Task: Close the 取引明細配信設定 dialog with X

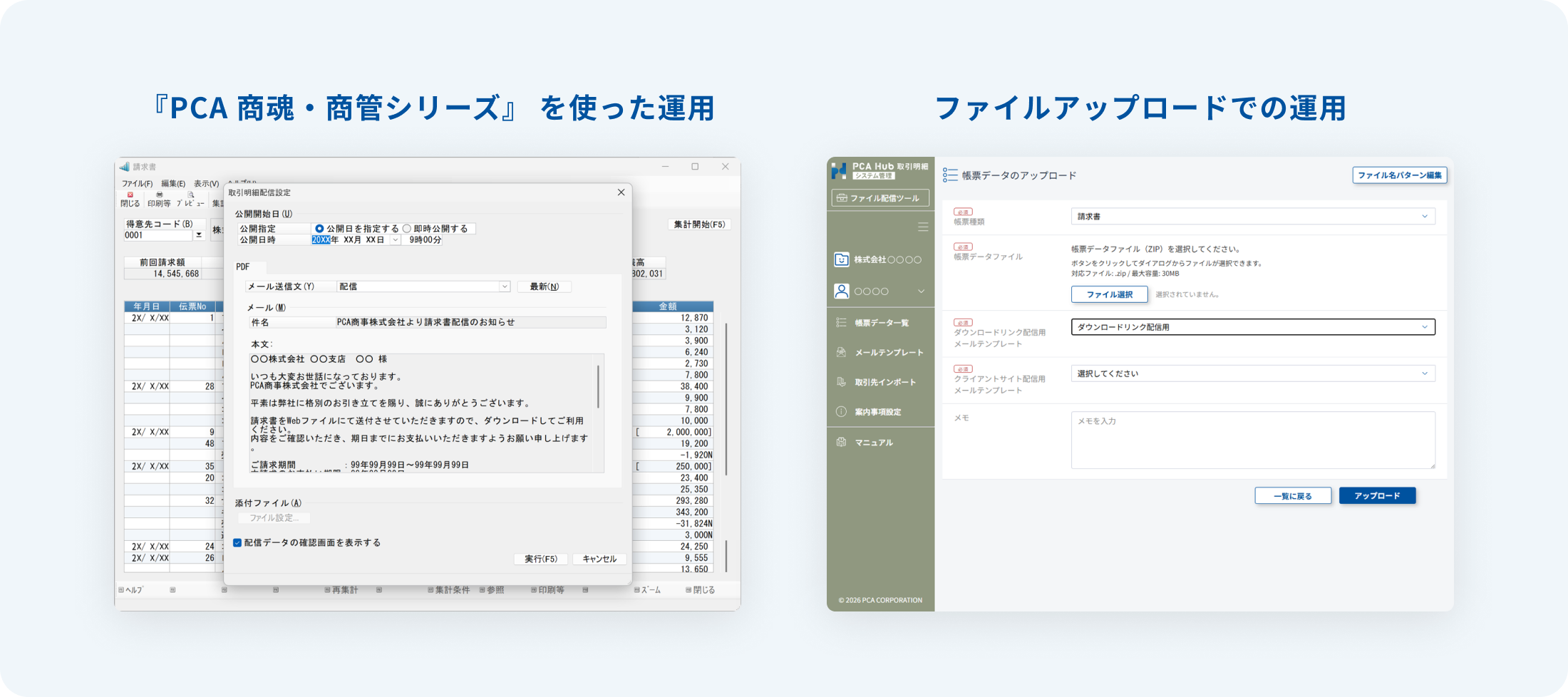Action: coord(621,192)
